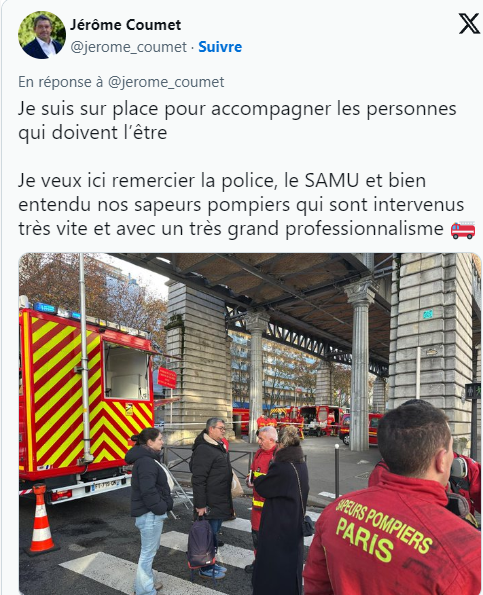
Task: Click the green sticker on the pillar
Action: [428, 314]
